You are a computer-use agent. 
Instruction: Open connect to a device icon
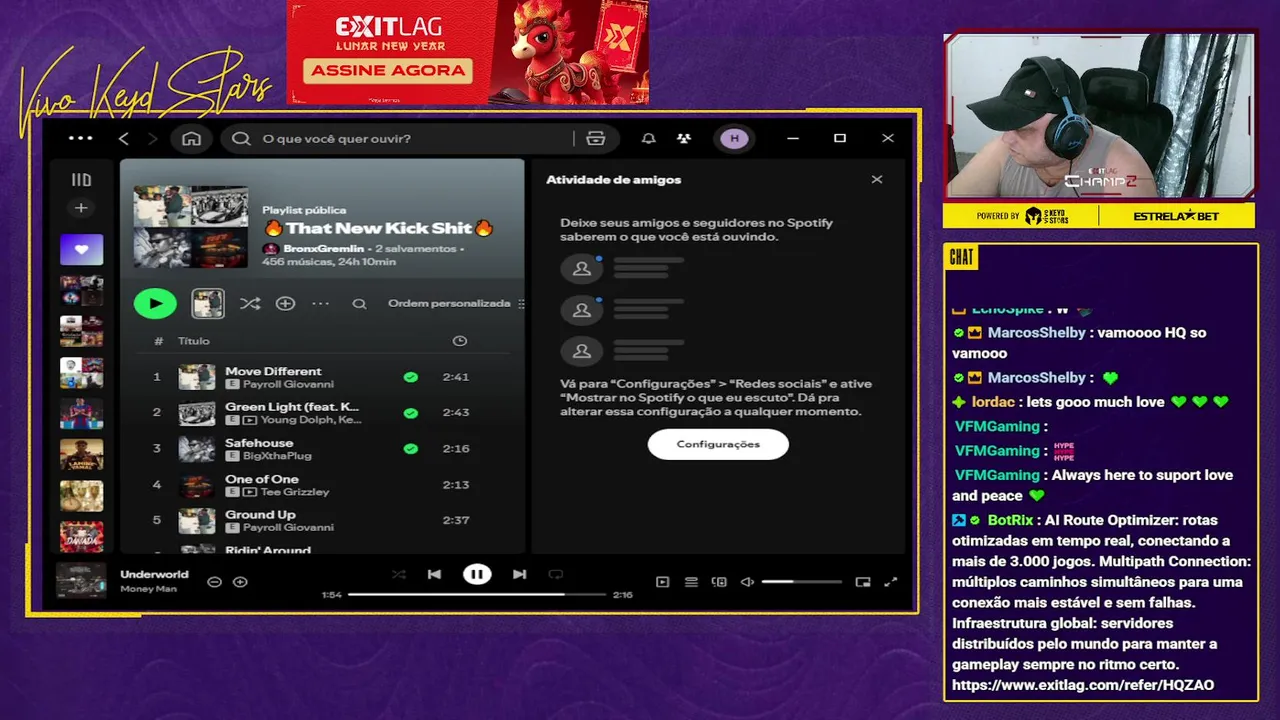(x=719, y=582)
